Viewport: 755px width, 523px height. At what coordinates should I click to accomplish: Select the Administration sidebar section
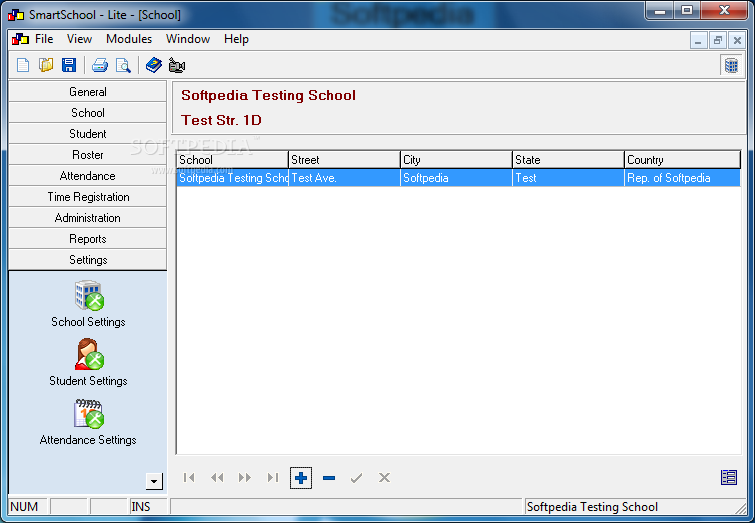point(88,218)
